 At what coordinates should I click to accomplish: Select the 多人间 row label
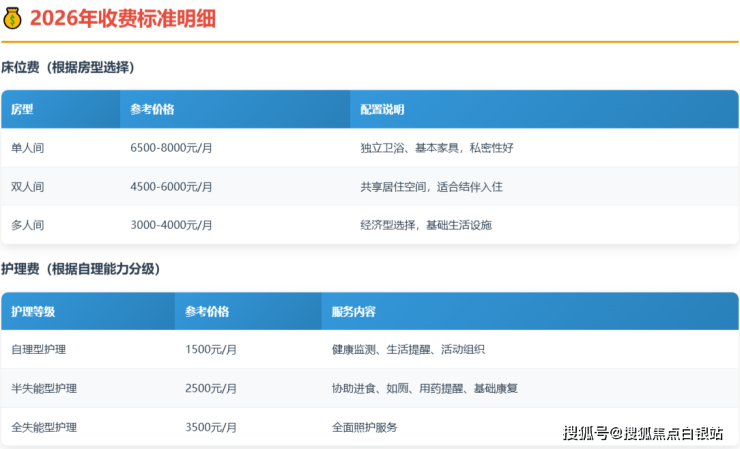(27, 225)
